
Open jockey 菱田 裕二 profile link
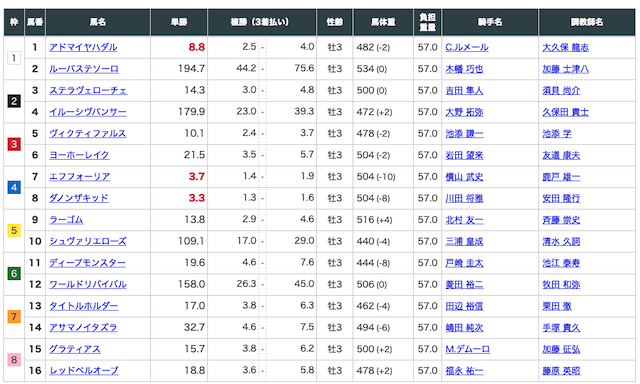point(464,284)
